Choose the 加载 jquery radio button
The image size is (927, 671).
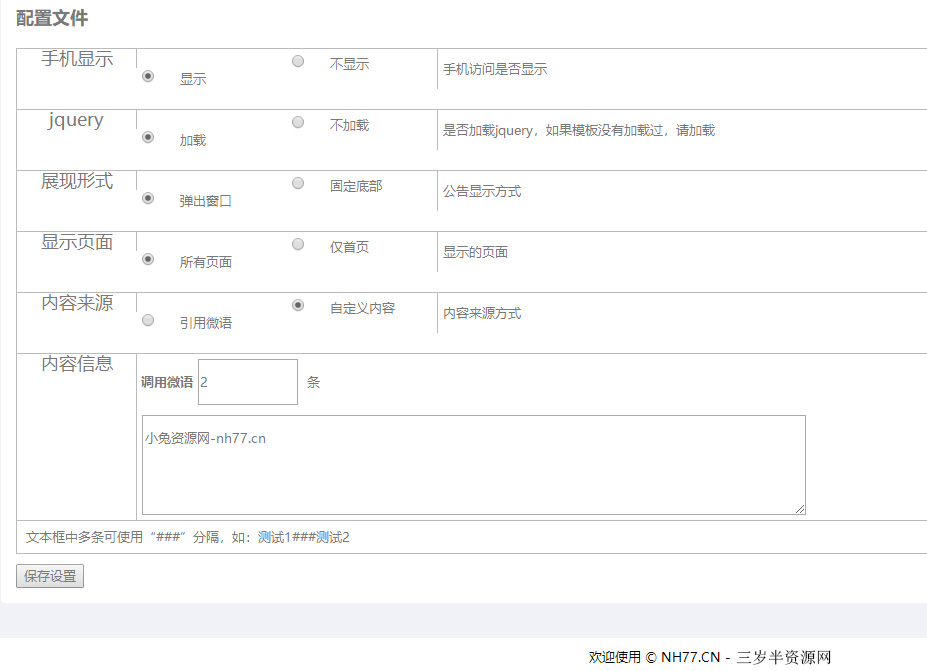(x=148, y=137)
